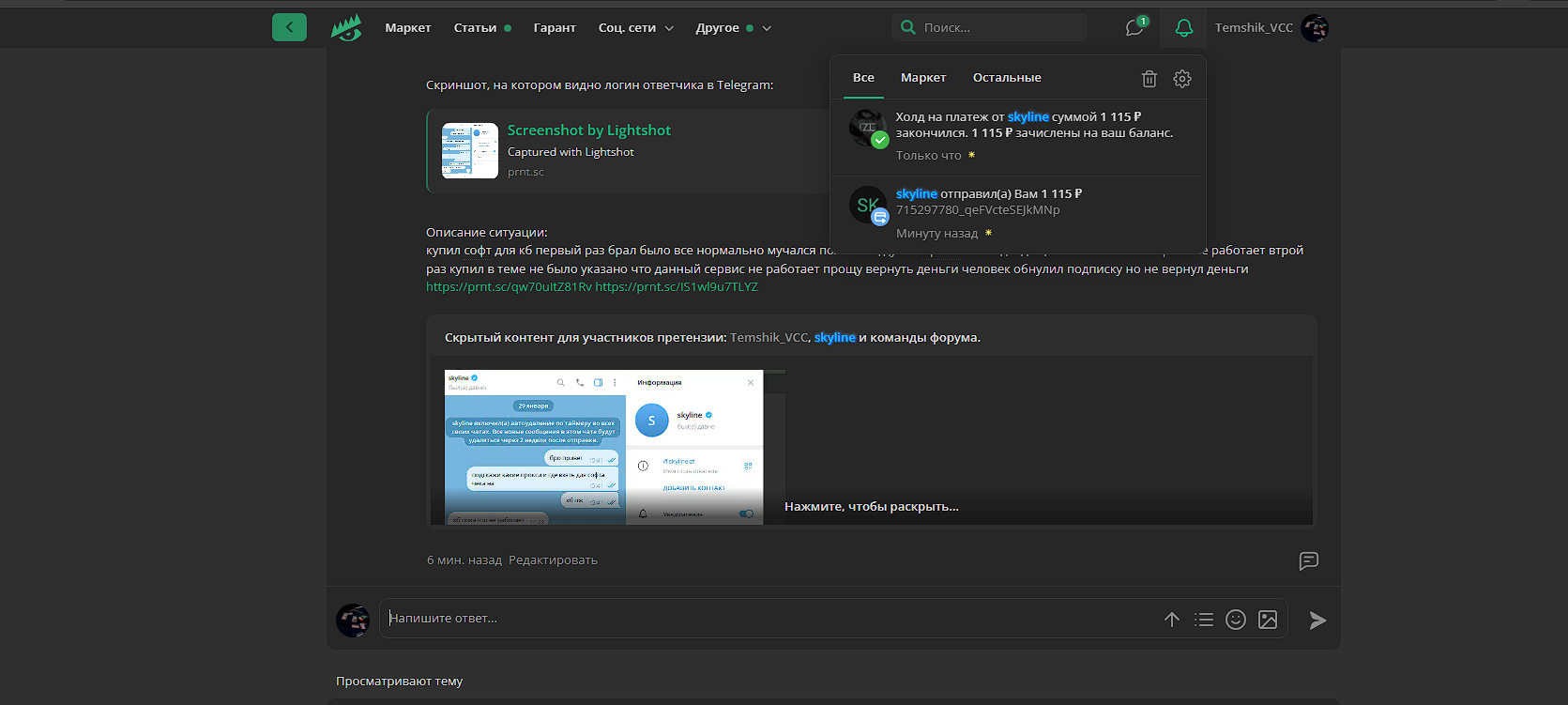
Task: Click skyline link in hold notification
Action: click(x=1028, y=117)
